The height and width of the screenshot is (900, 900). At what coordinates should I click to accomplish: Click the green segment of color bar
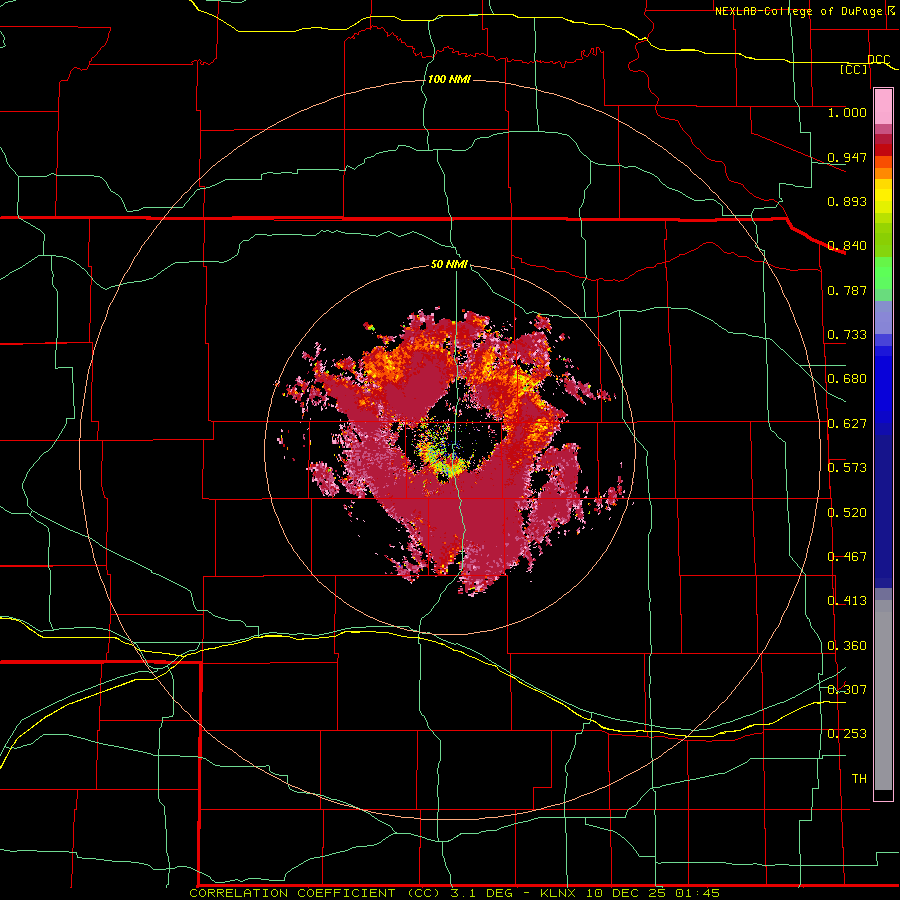point(883,273)
